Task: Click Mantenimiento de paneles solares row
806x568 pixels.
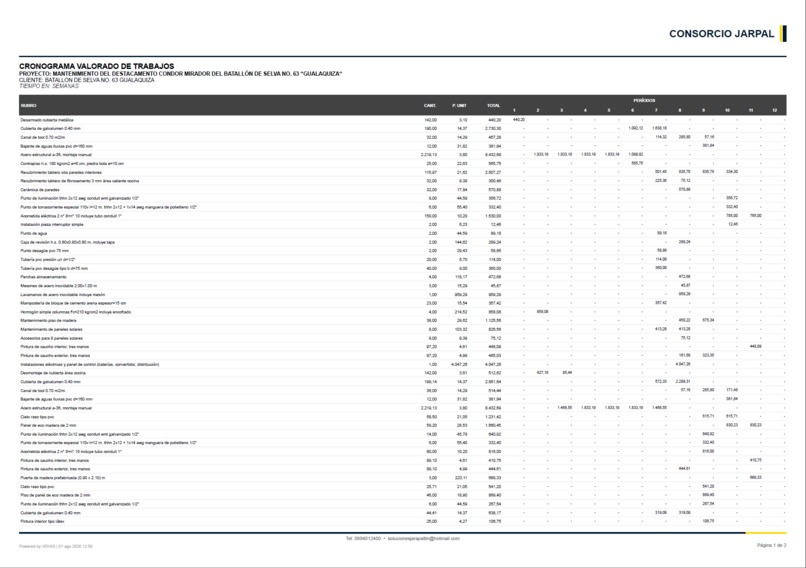Action: pyautogui.click(x=402, y=329)
